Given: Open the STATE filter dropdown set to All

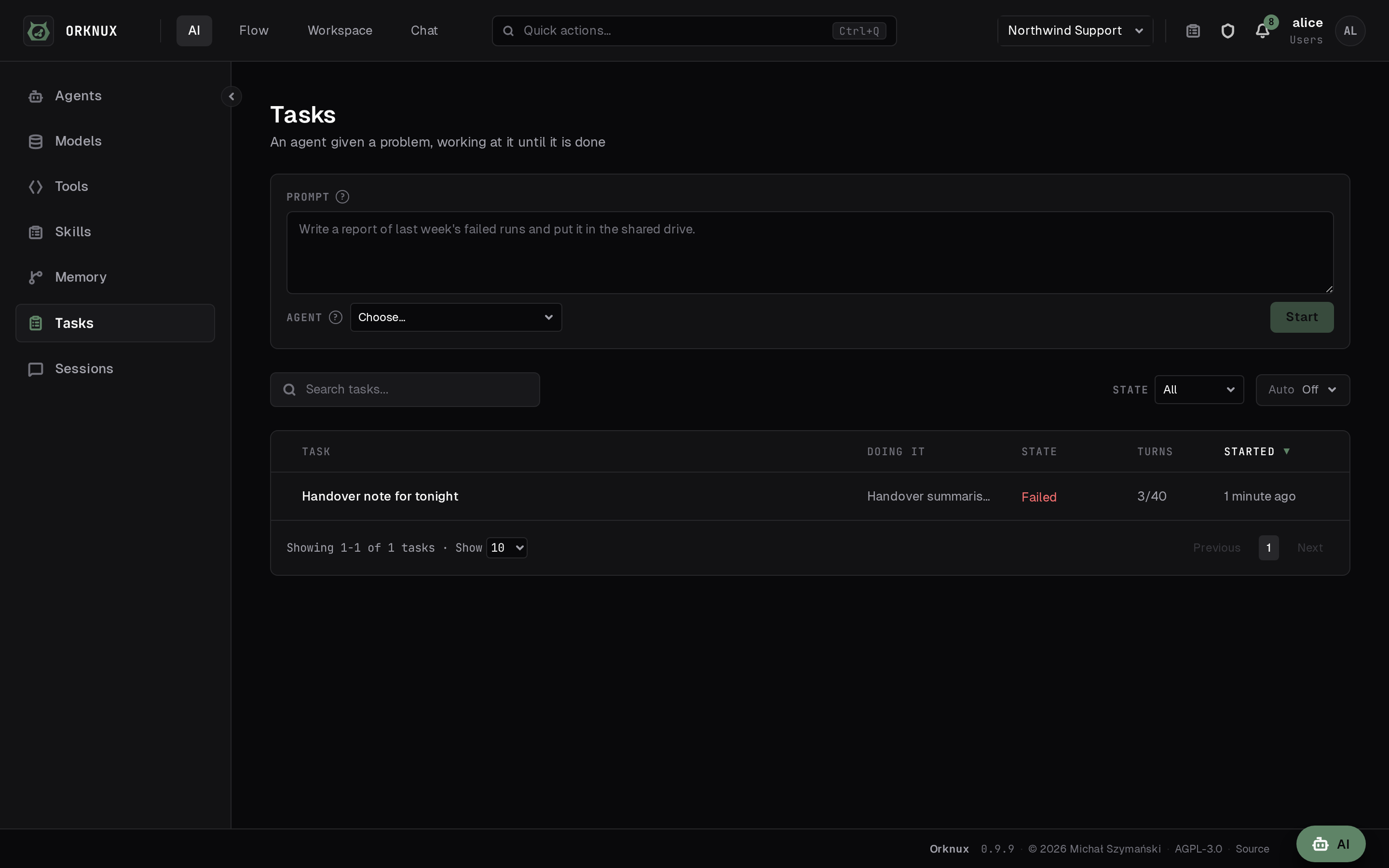Looking at the screenshot, I should coord(1199,390).
